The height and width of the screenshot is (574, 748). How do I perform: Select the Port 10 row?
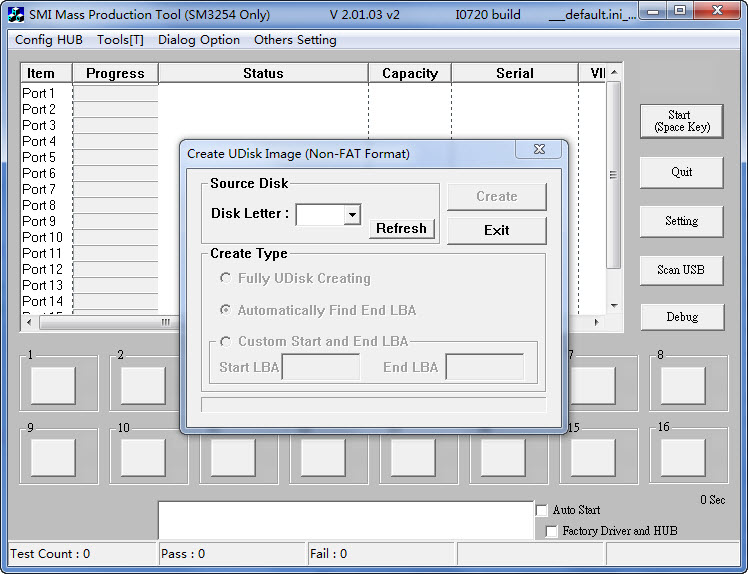pyautogui.click(x=42, y=237)
